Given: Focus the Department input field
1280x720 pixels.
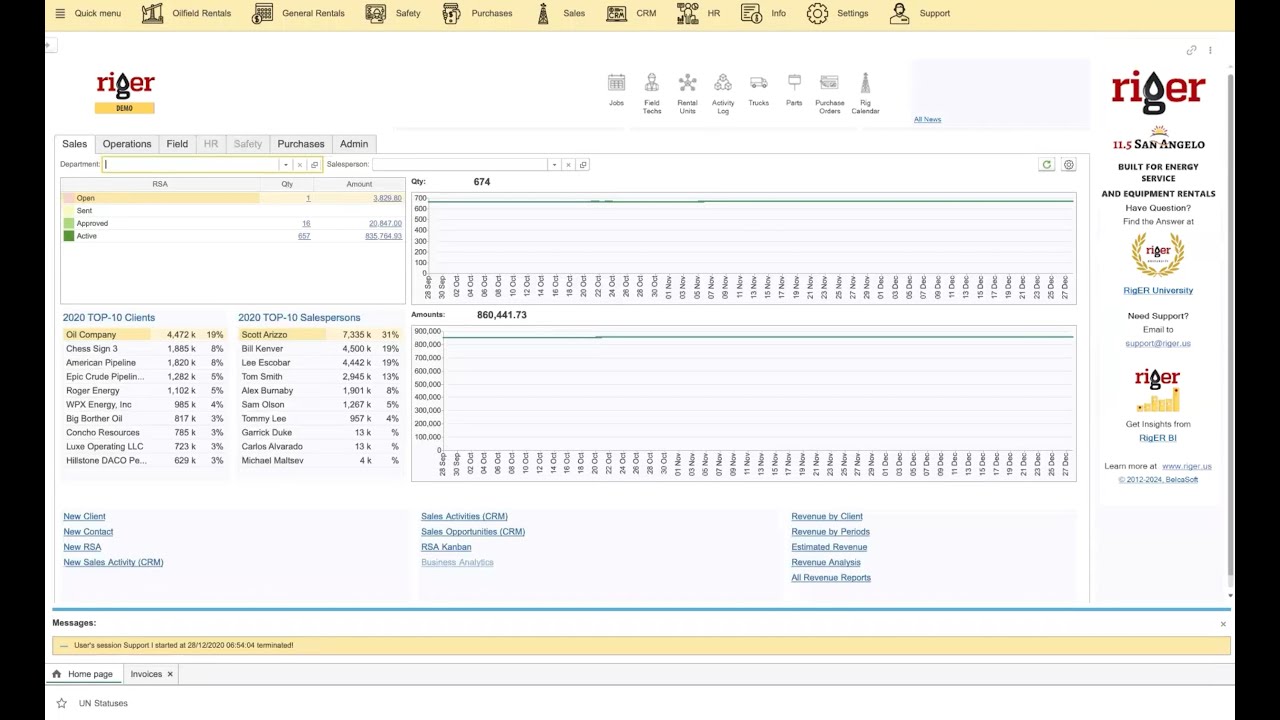Looking at the screenshot, I should click(191, 164).
